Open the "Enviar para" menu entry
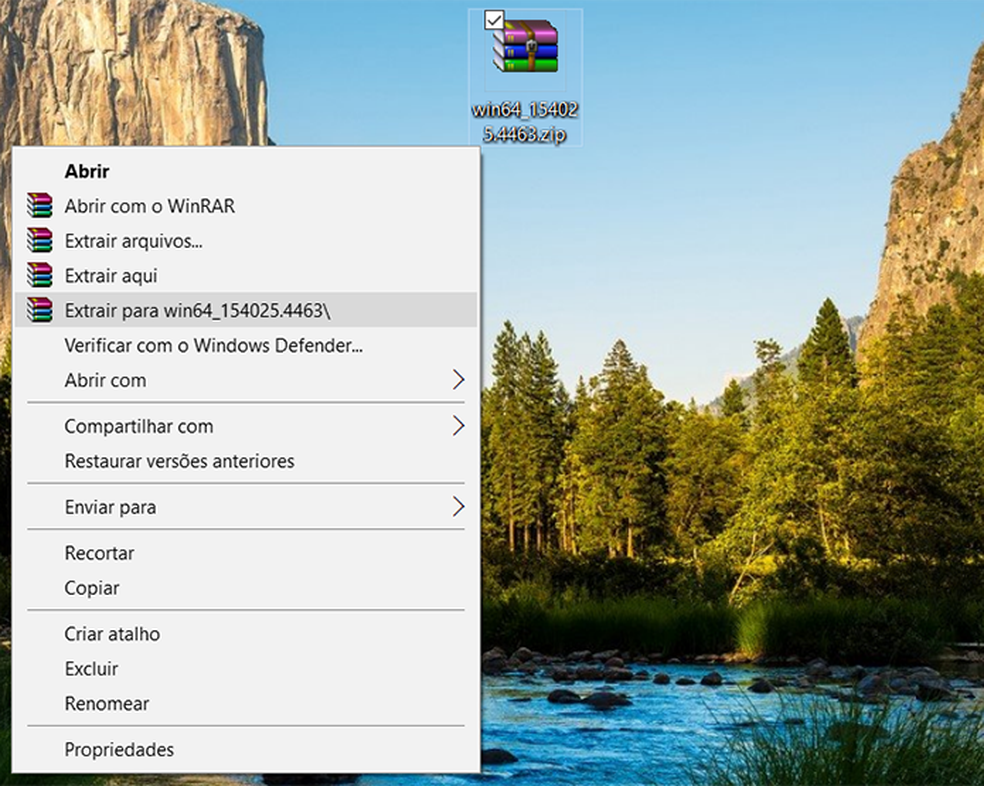 (x=245, y=507)
